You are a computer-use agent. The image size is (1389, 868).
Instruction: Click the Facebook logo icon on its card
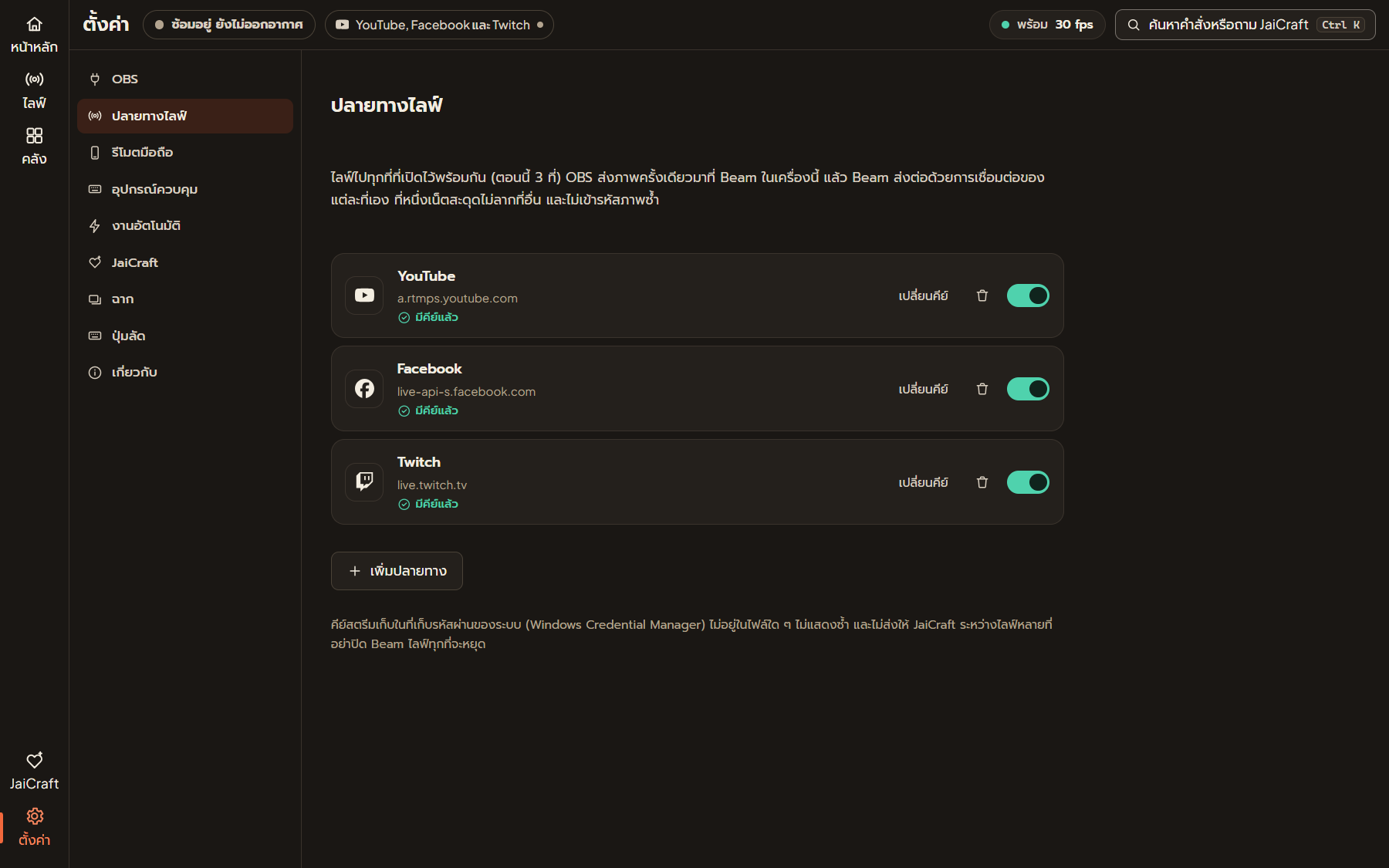(364, 389)
